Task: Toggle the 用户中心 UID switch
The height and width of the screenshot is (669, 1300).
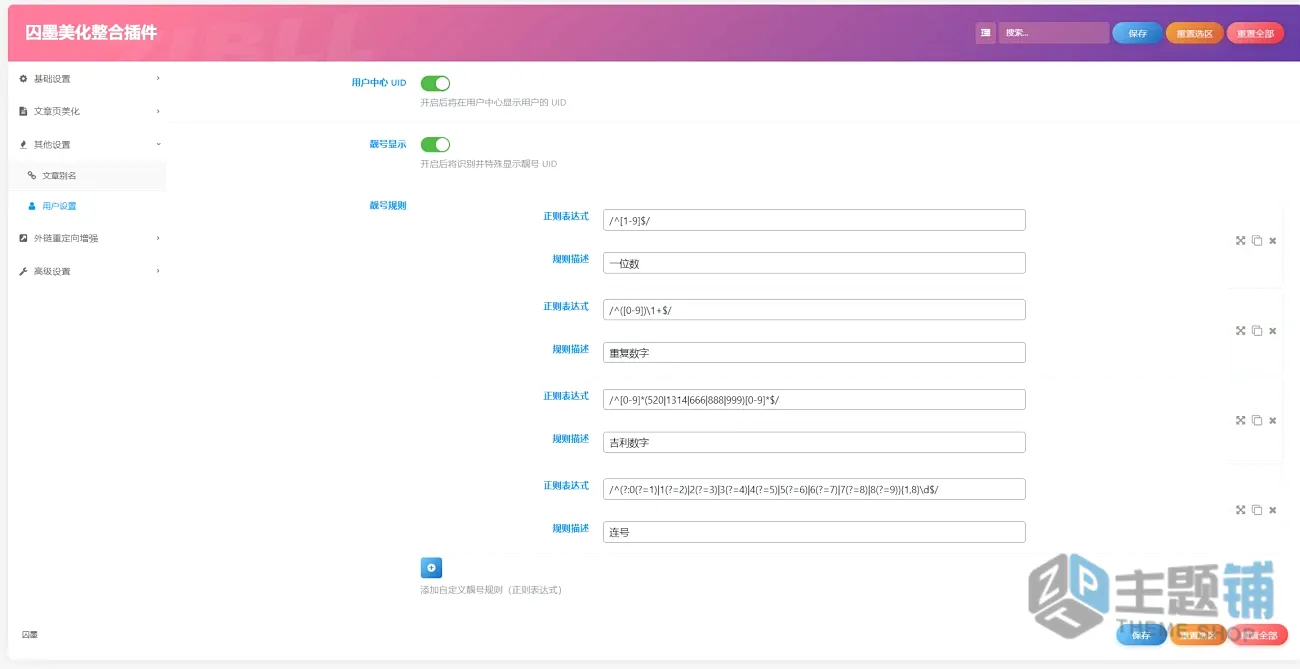Action: (x=435, y=84)
